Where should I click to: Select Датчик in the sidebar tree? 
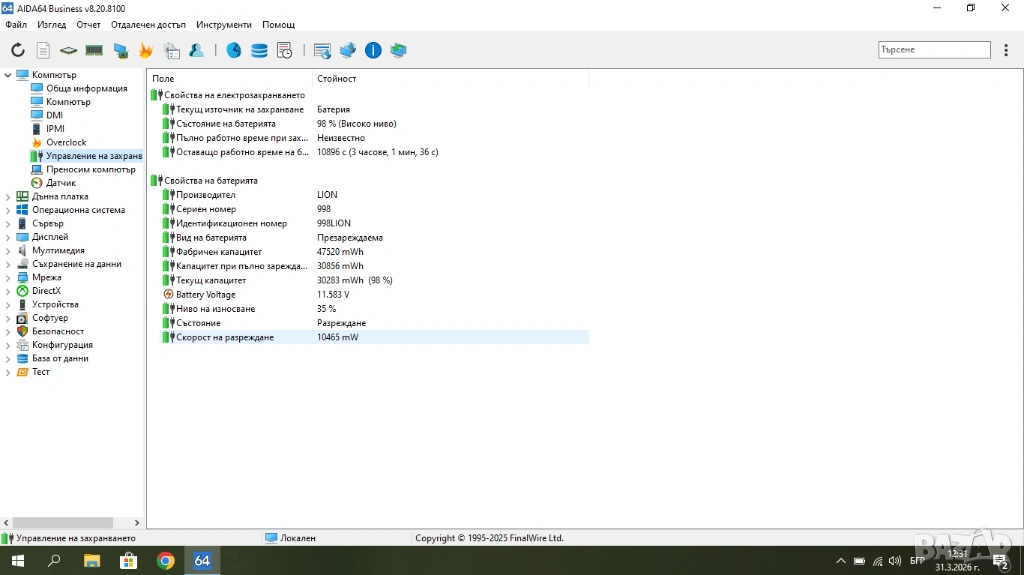(x=60, y=183)
